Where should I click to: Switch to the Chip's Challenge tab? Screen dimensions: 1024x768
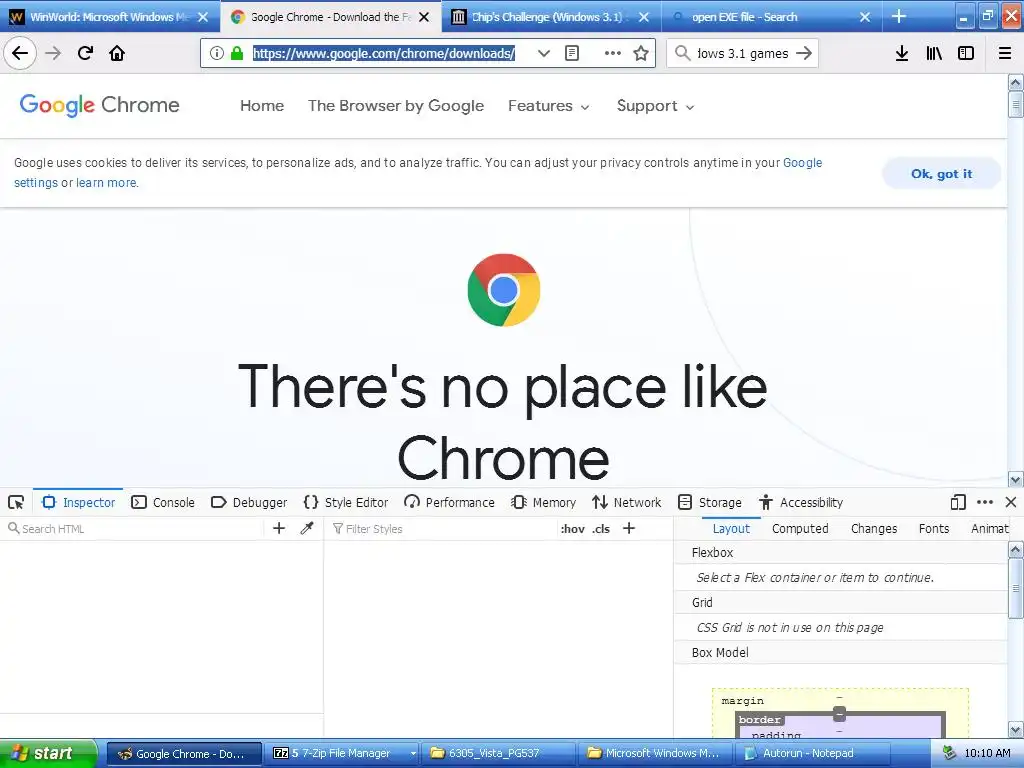pos(552,17)
